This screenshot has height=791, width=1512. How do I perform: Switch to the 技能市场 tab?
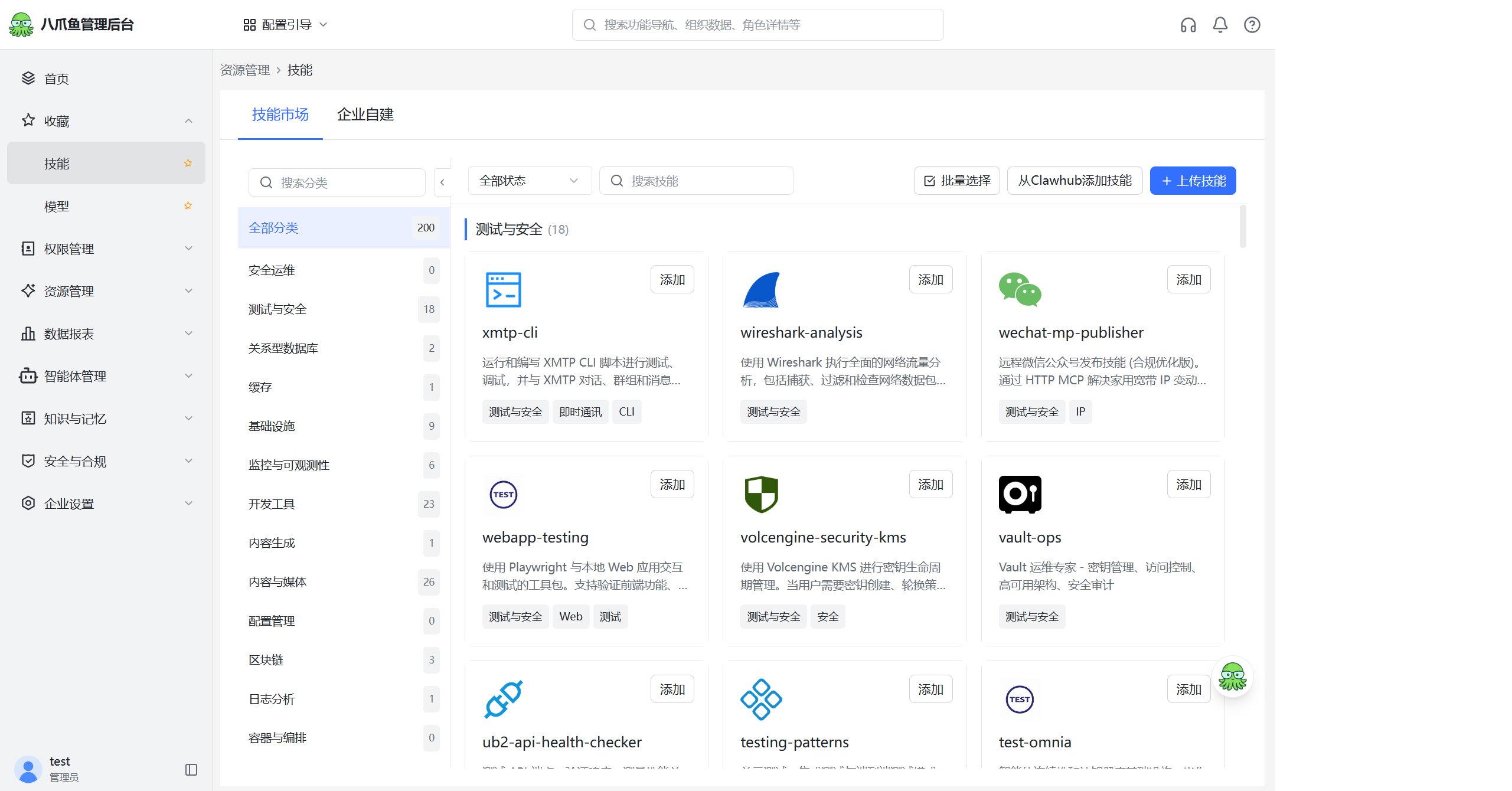click(280, 115)
